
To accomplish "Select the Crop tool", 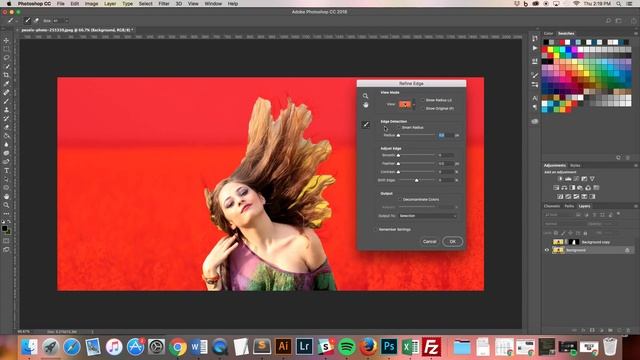I will (6, 75).
